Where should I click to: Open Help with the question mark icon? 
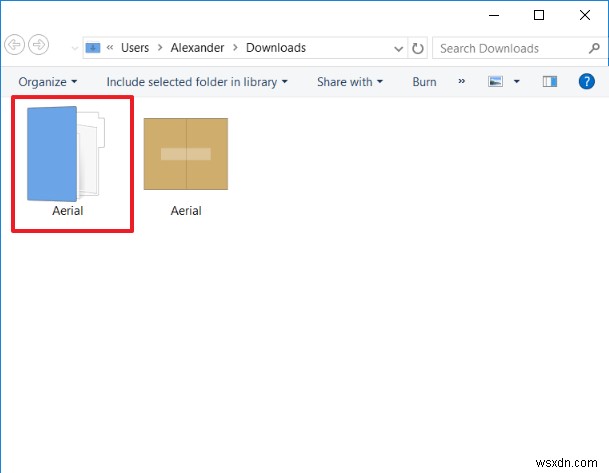587,82
